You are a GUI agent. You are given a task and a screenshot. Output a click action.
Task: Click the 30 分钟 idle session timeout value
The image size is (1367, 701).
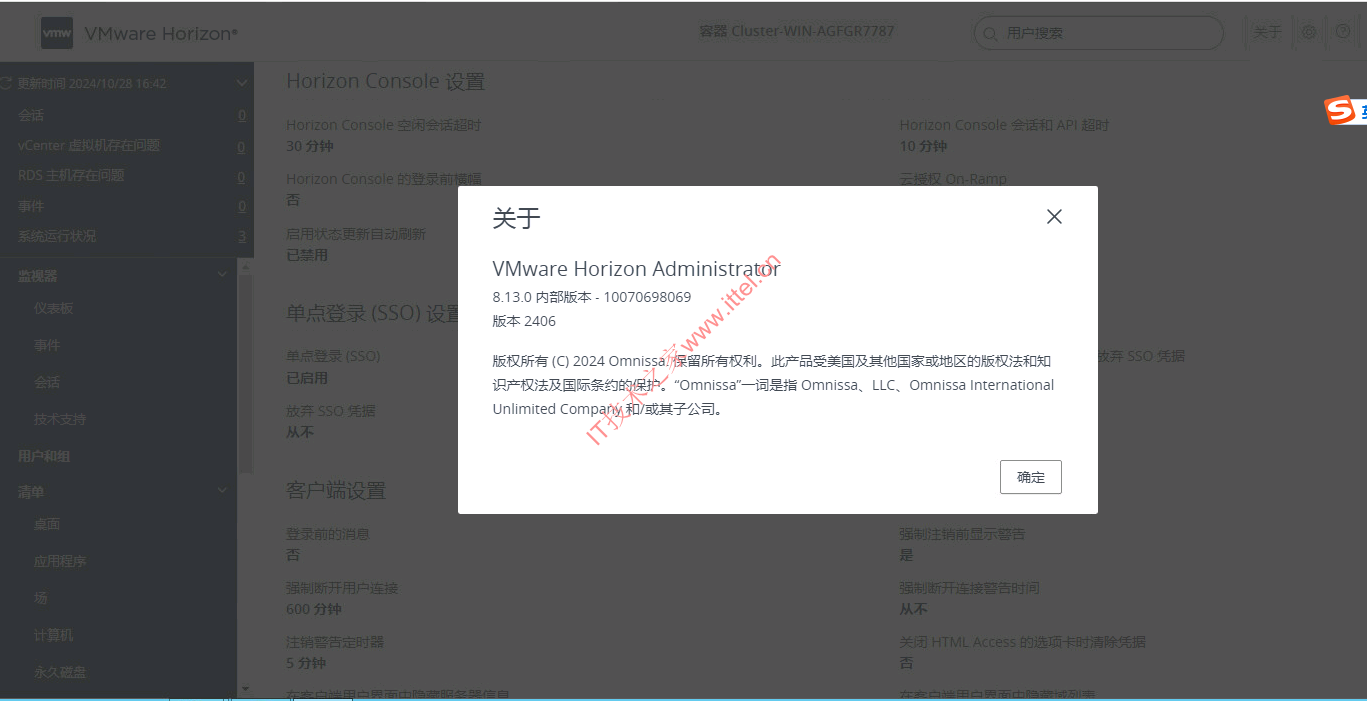tap(310, 146)
